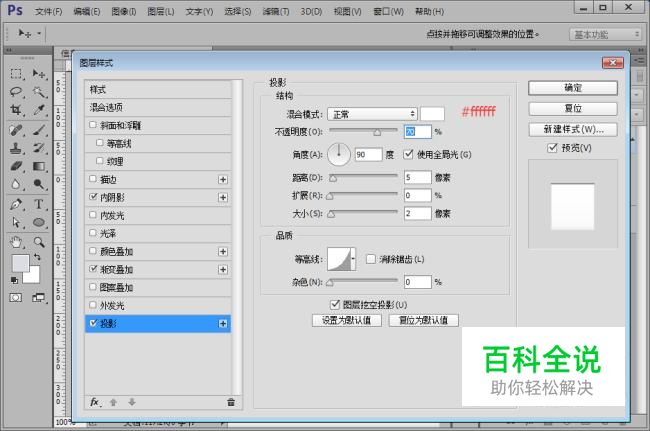The width and height of the screenshot is (650, 431).
Task: Open the 滤镜 menu
Action: [276, 12]
